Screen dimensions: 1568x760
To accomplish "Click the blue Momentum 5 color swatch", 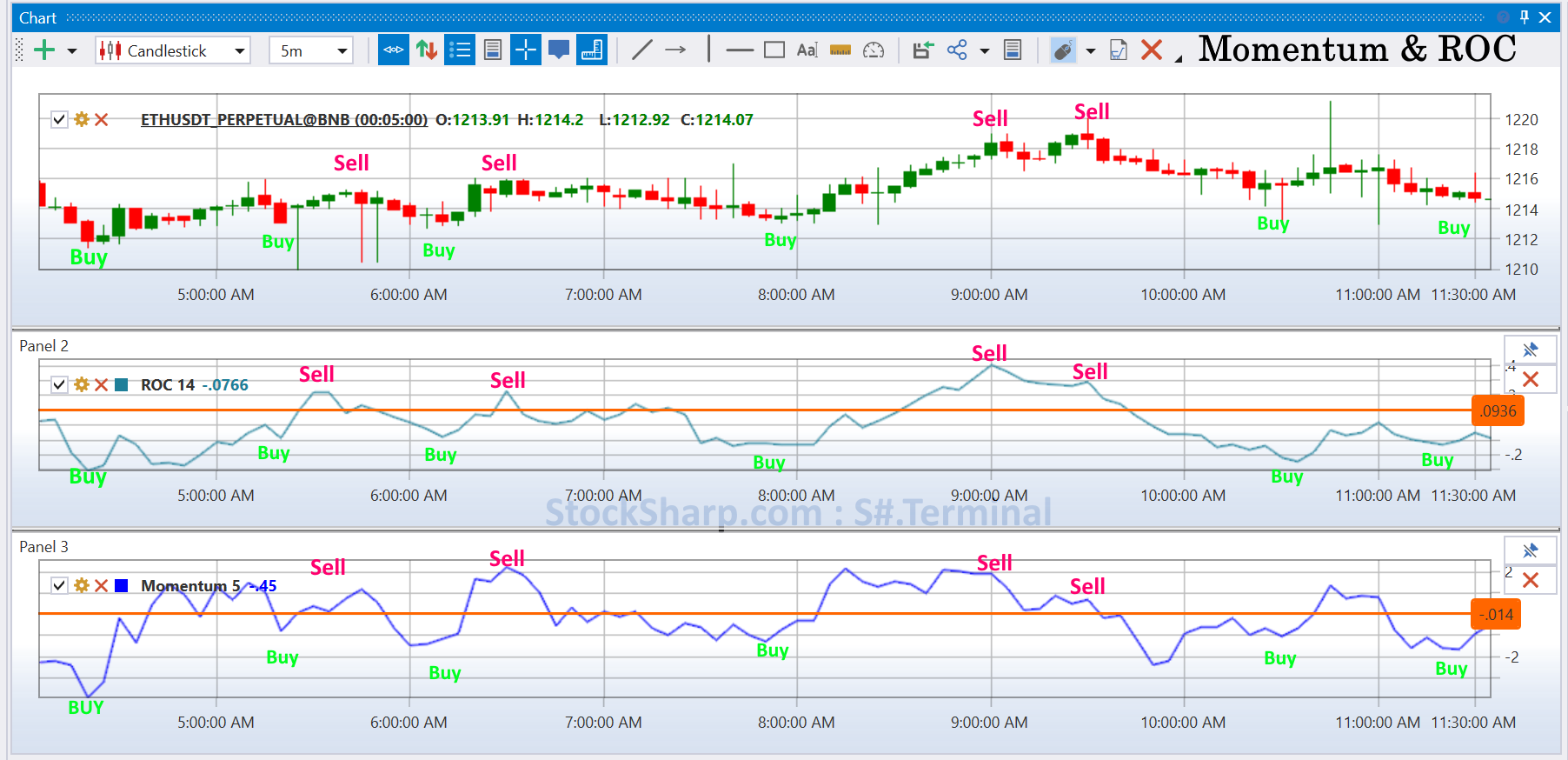I will pos(122,585).
